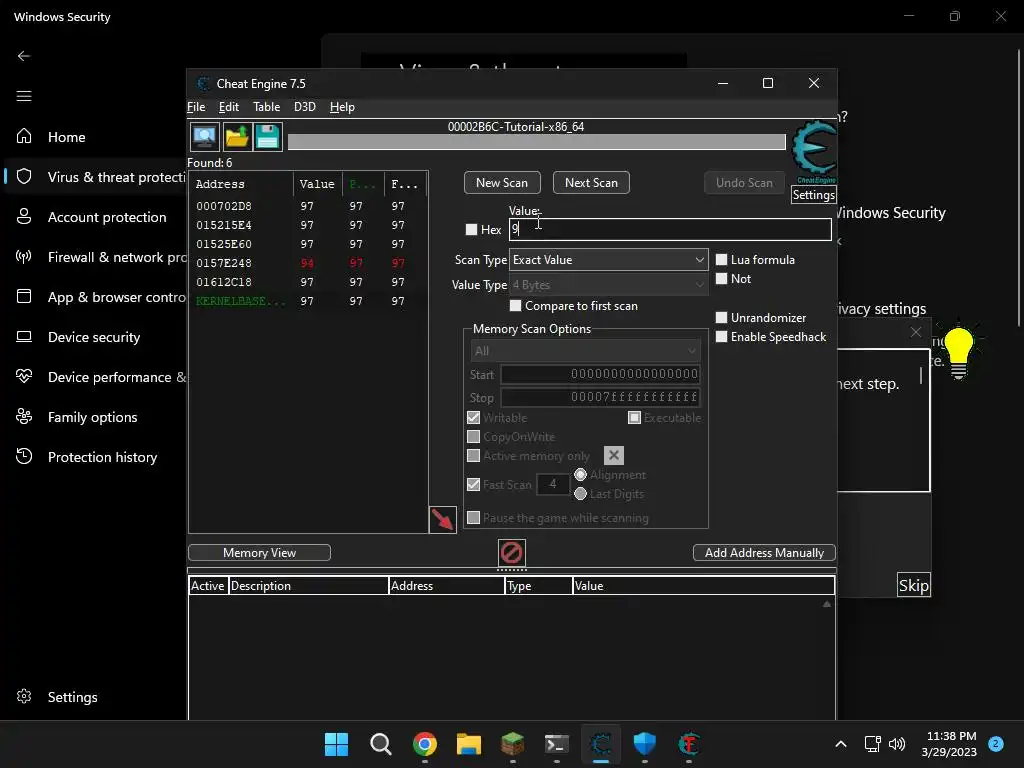The height and width of the screenshot is (768, 1024).
Task: Toggle the Executable checkbox
Action: click(x=634, y=417)
